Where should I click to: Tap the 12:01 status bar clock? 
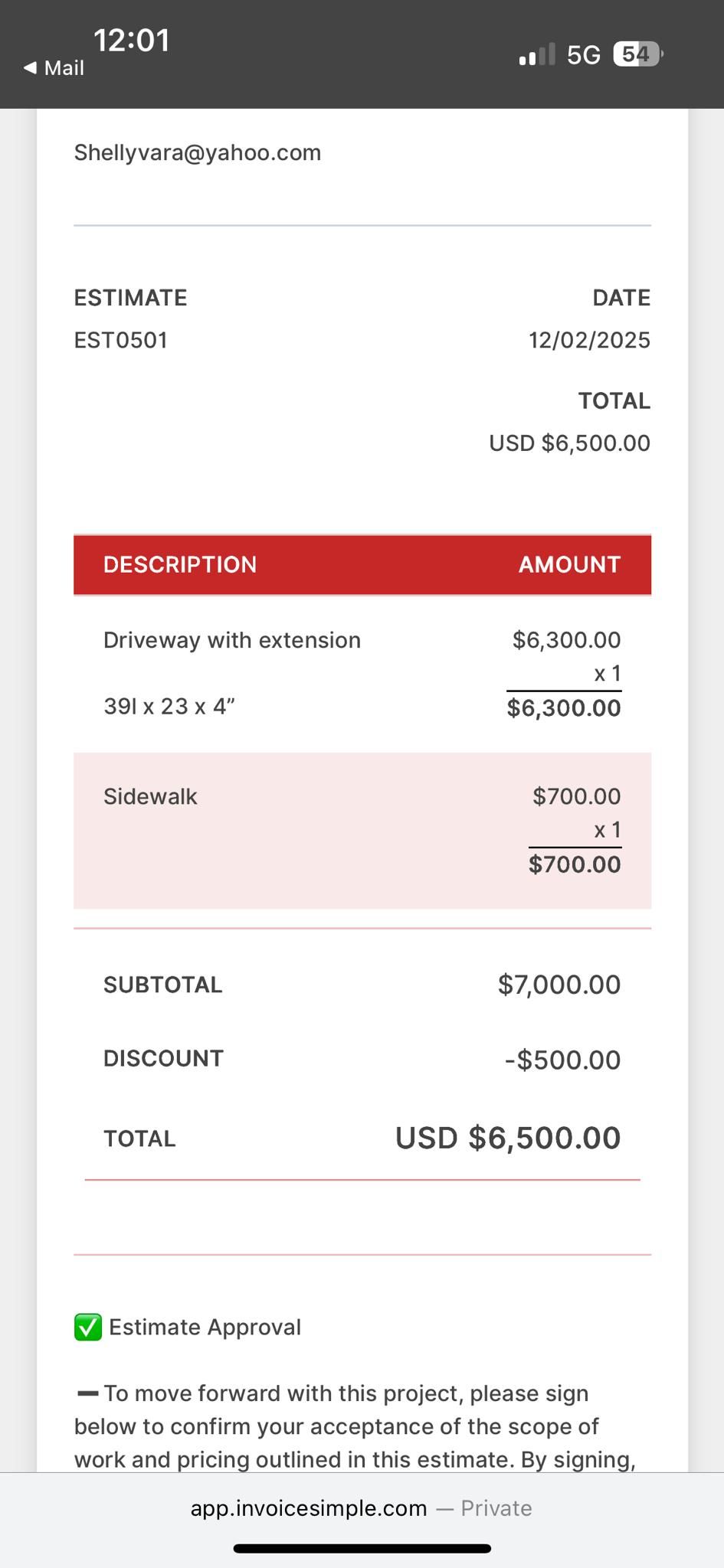[x=131, y=41]
